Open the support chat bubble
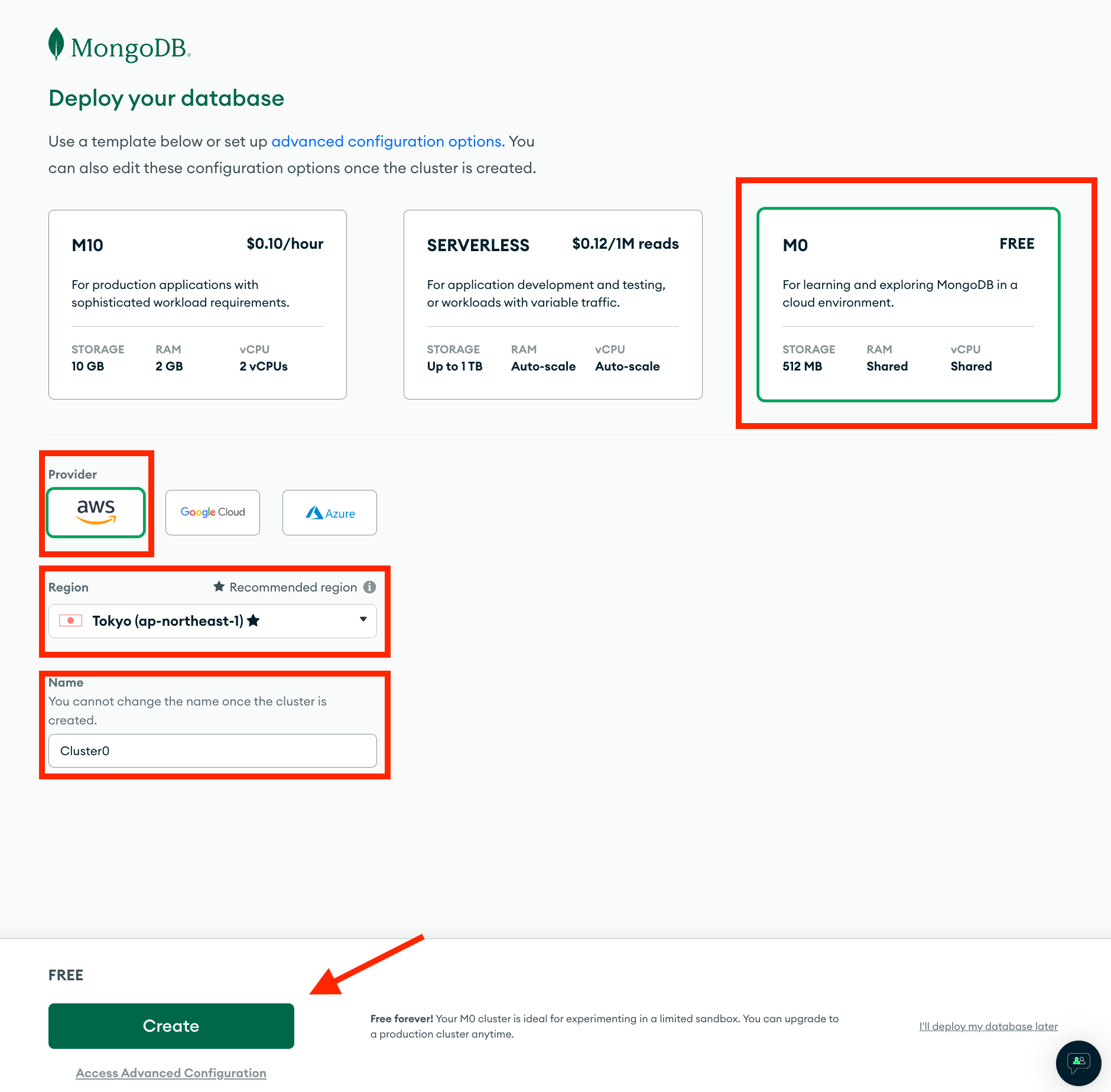The width and height of the screenshot is (1111, 1092). point(1078,1063)
